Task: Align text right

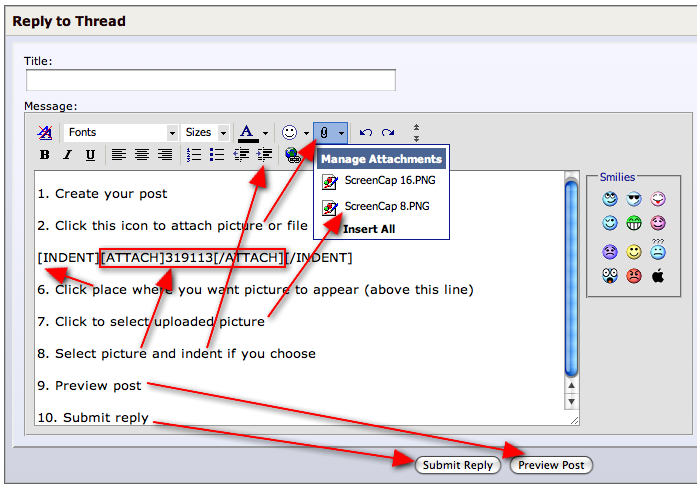Action: 165,155
